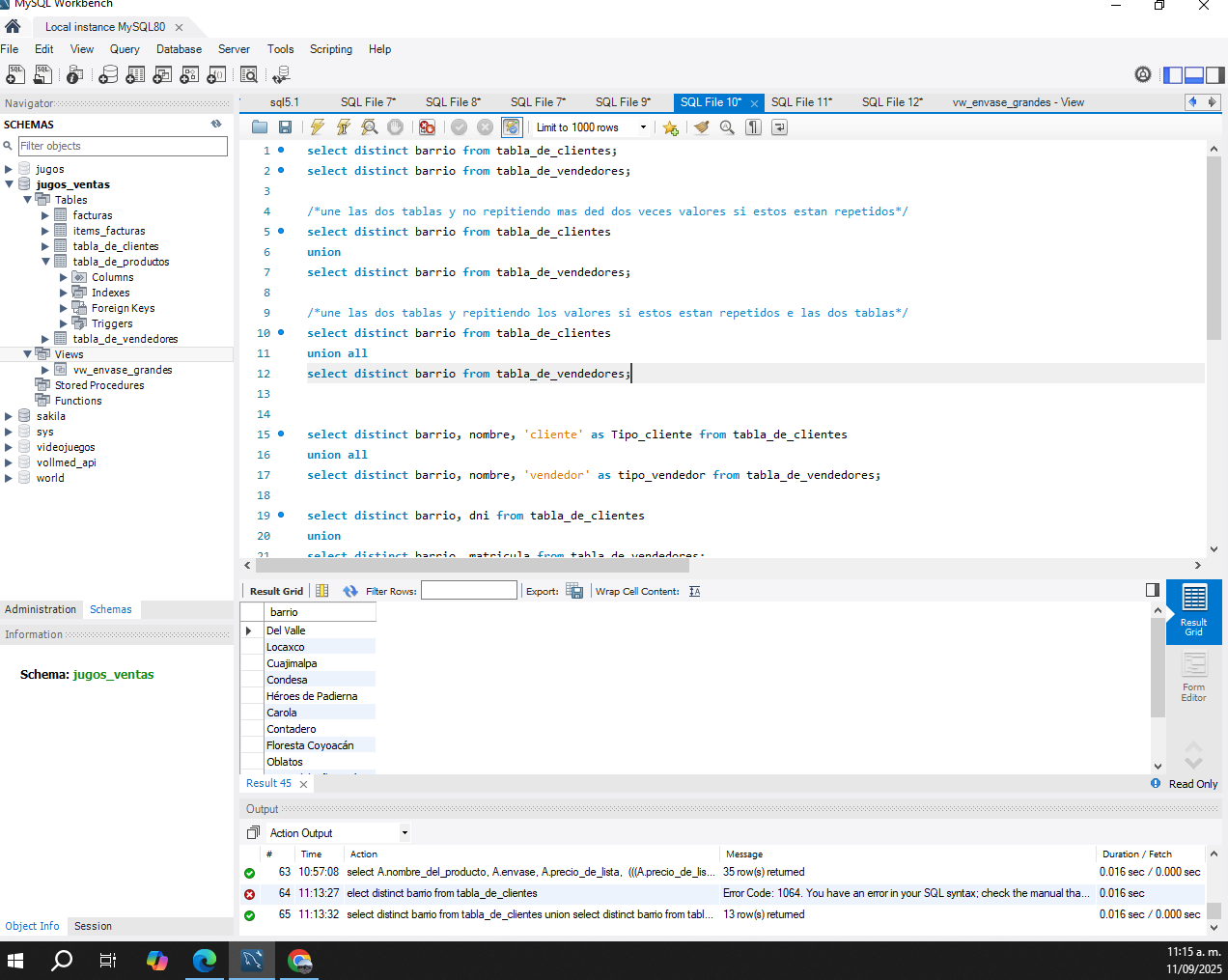The width and height of the screenshot is (1228, 980).
Task: Execute the SQL script with lightning icon
Action: tap(317, 127)
